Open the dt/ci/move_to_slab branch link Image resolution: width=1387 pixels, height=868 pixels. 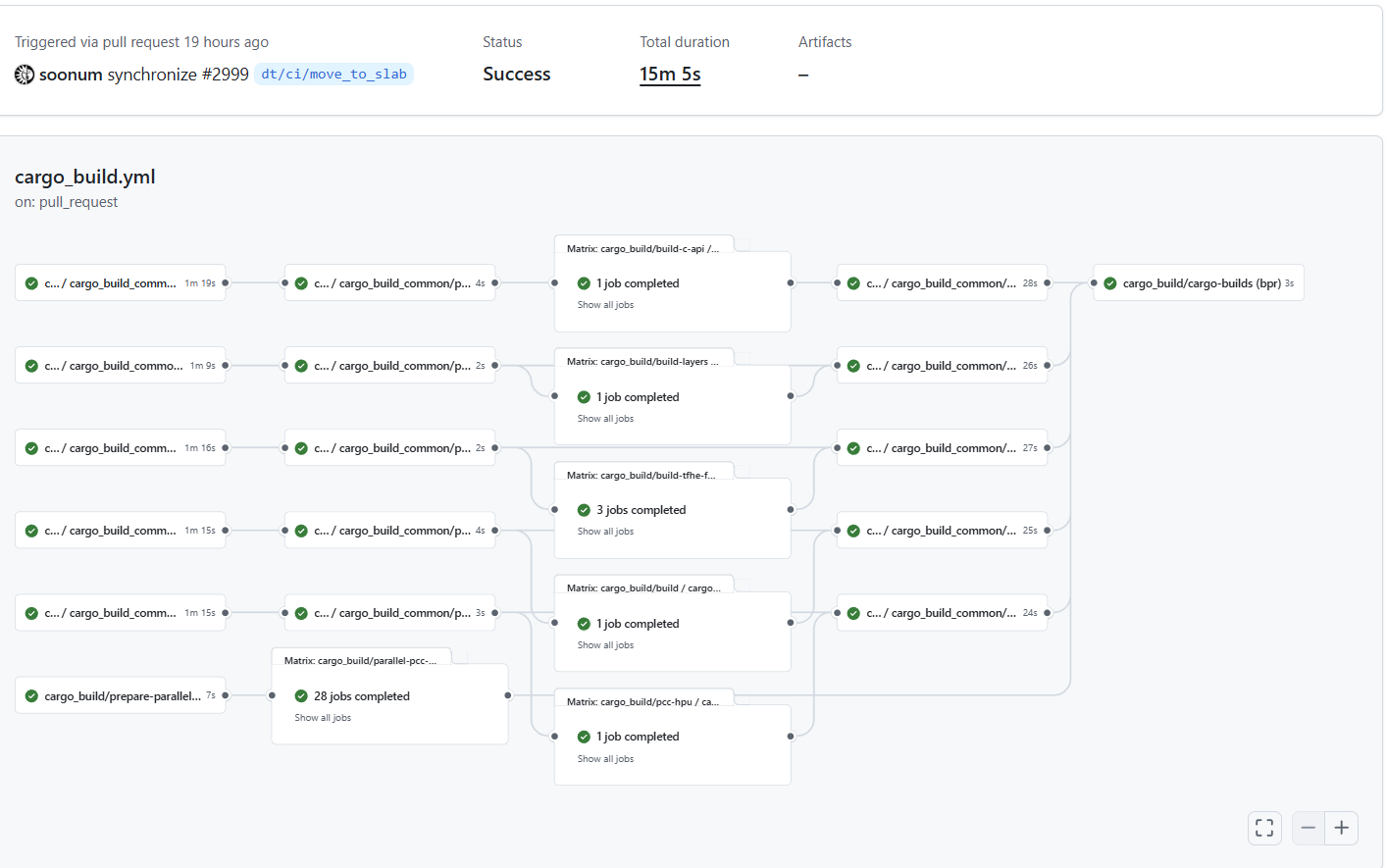point(334,75)
